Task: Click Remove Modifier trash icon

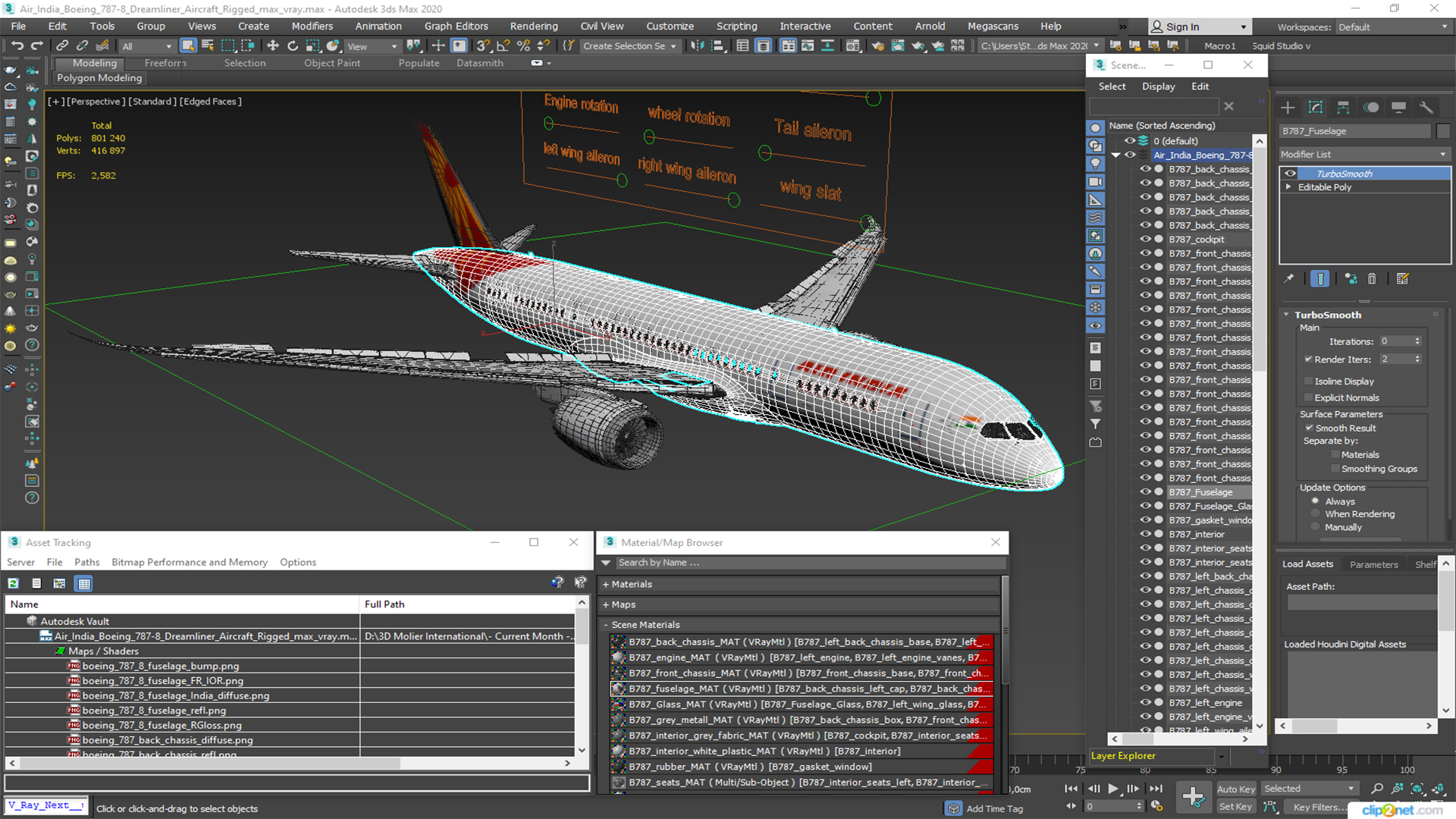Action: click(1372, 279)
